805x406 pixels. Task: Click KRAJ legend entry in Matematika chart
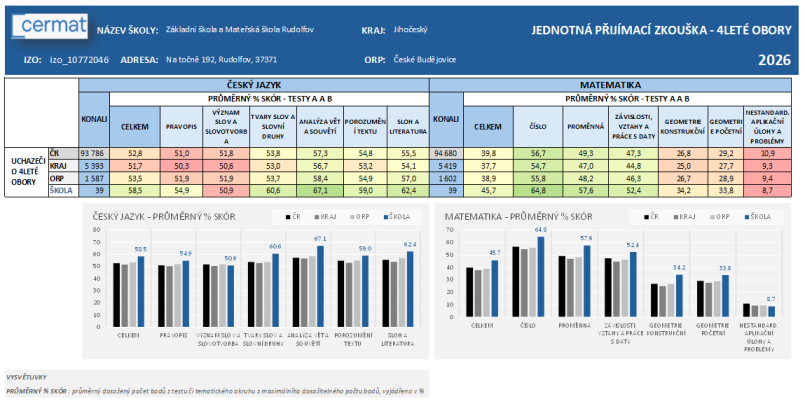pos(685,217)
